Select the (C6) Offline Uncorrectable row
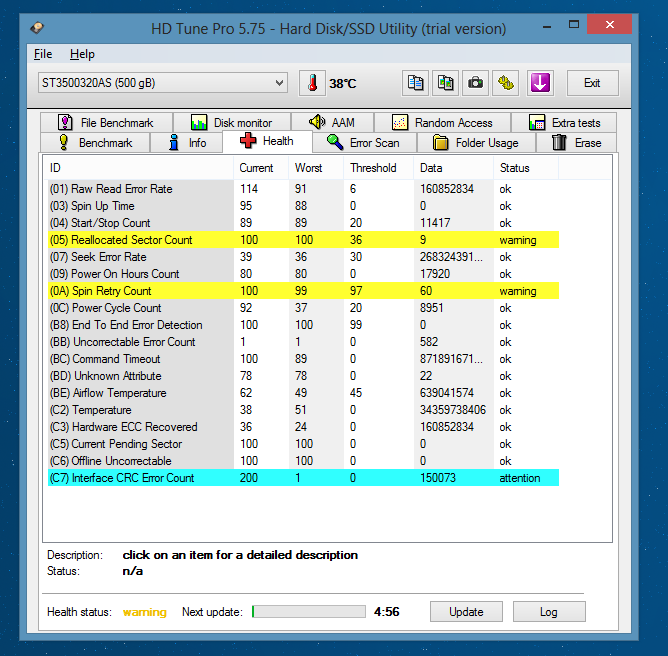Screen dimensions: 668x656 click(303, 461)
